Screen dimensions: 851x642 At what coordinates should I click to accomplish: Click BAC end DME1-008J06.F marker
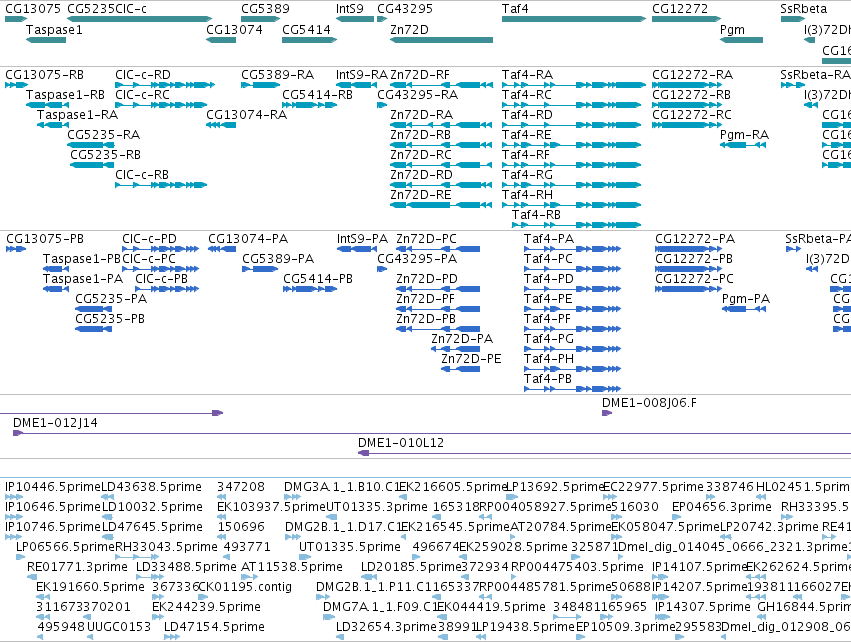[607, 413]
